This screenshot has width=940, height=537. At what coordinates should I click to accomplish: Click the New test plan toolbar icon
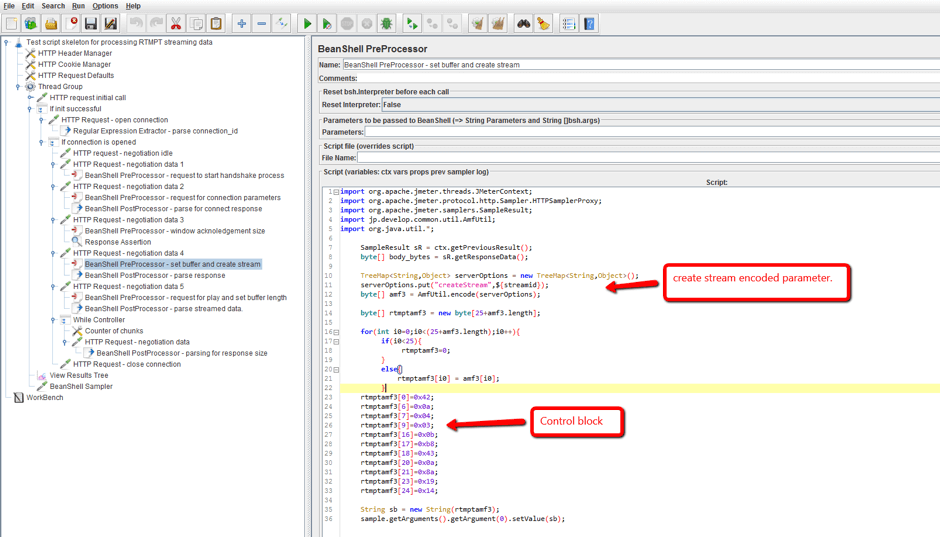[11, 24]
